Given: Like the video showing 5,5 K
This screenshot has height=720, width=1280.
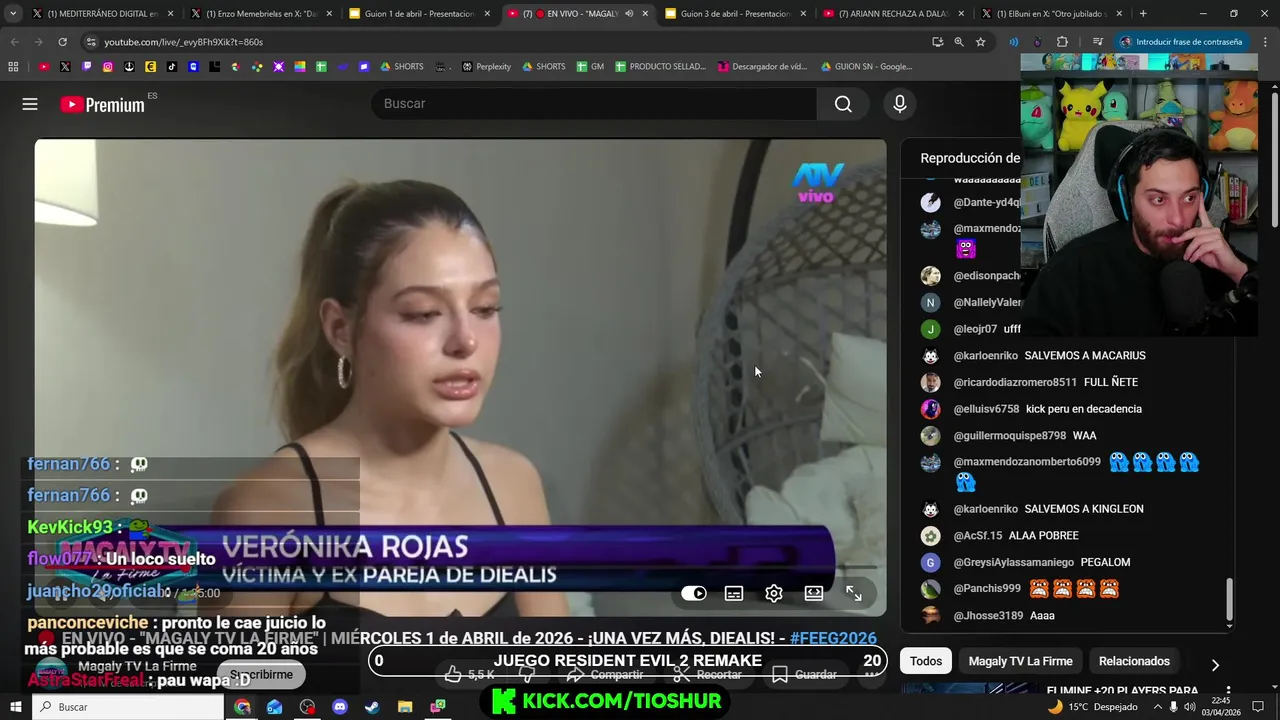Looking at the screenshot, I should pyautogui.click(x=470, y=675).
